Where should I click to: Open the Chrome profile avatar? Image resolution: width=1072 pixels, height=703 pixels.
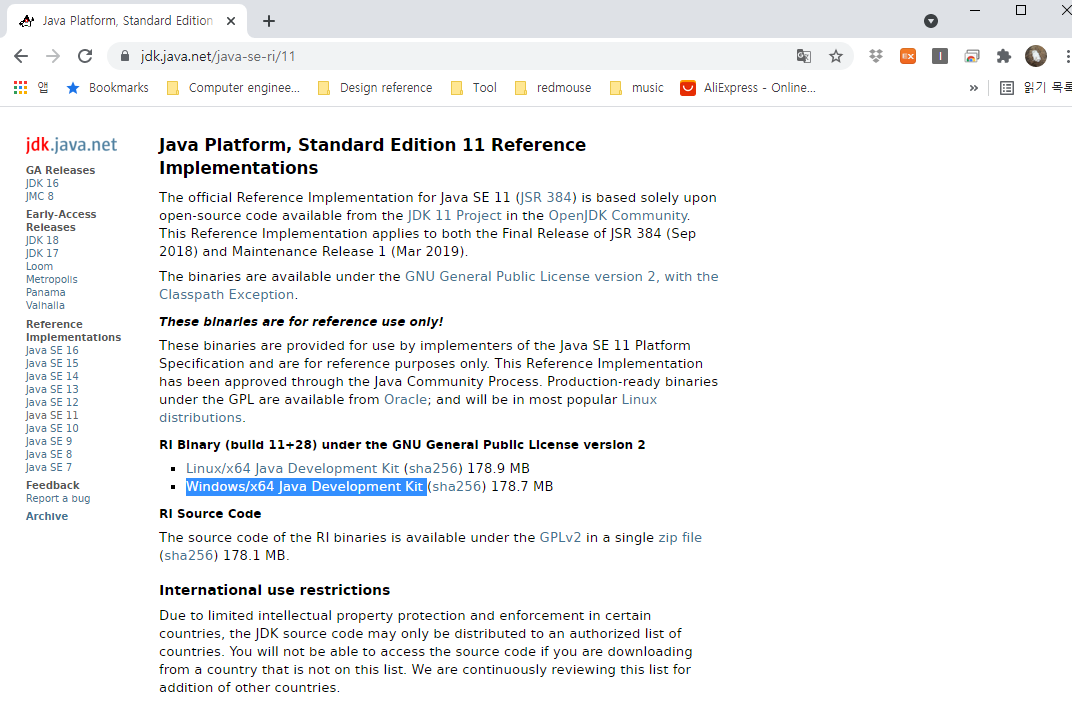coord(1036,56)
